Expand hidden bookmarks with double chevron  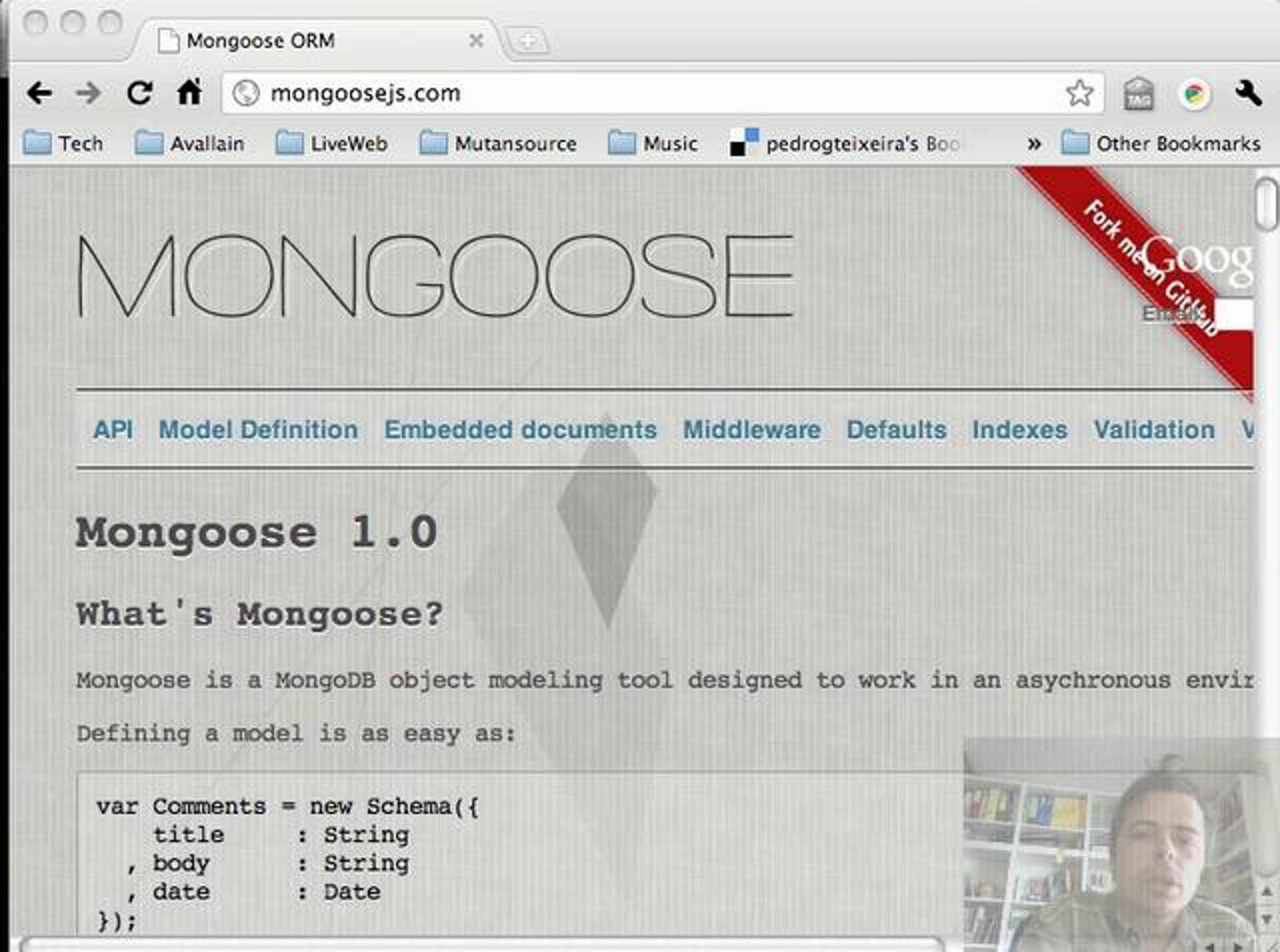[1034, 143]
